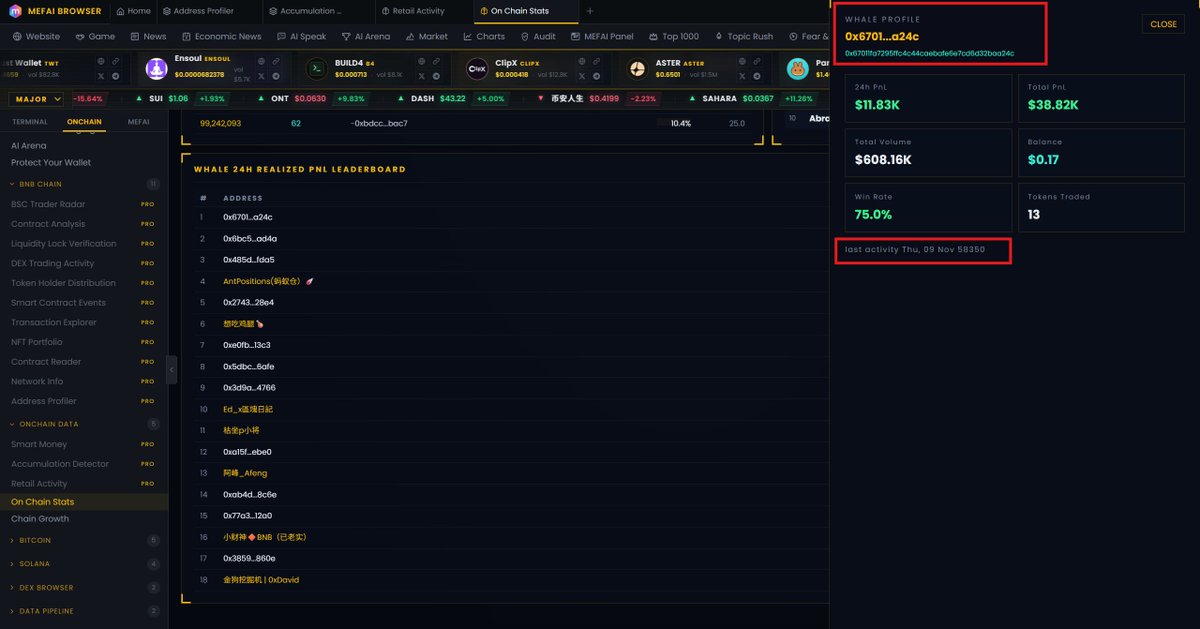Image resolution: width=1200 pixels, height=629 pixels.
Task: Switch to the Accumulation browser tab
Action: (318, 11)
